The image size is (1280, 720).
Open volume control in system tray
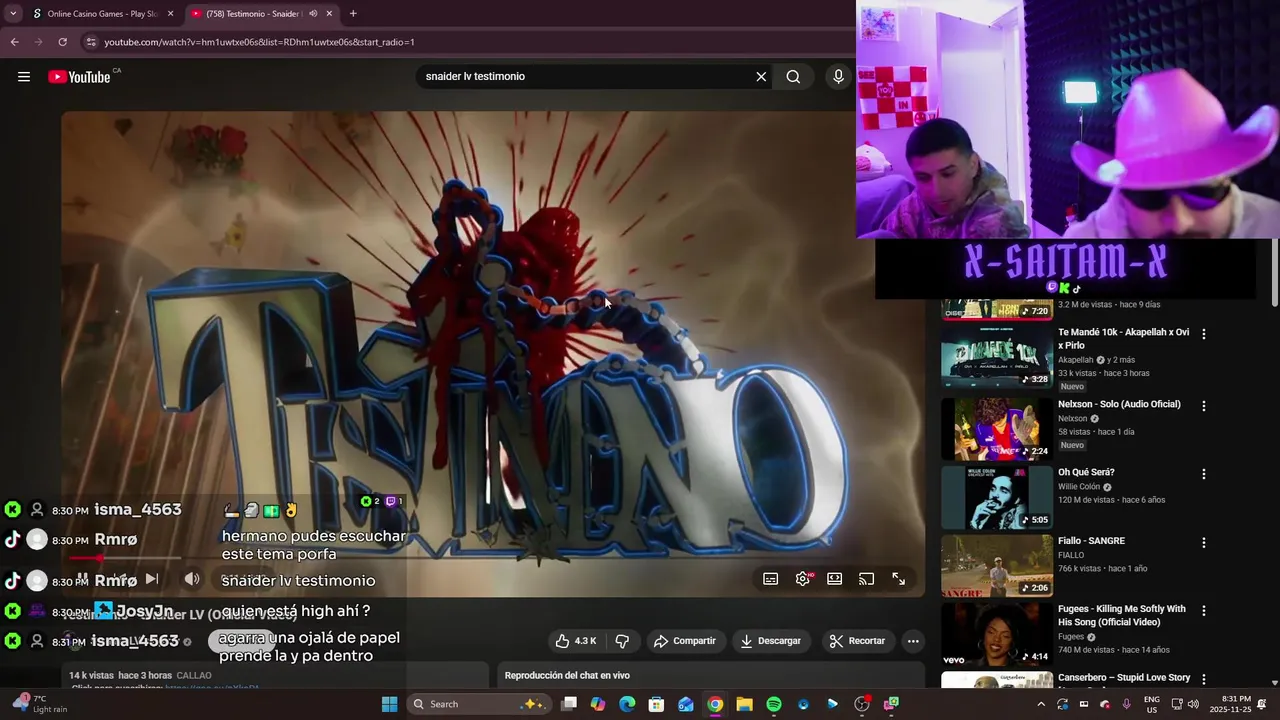click(1193, 704)
